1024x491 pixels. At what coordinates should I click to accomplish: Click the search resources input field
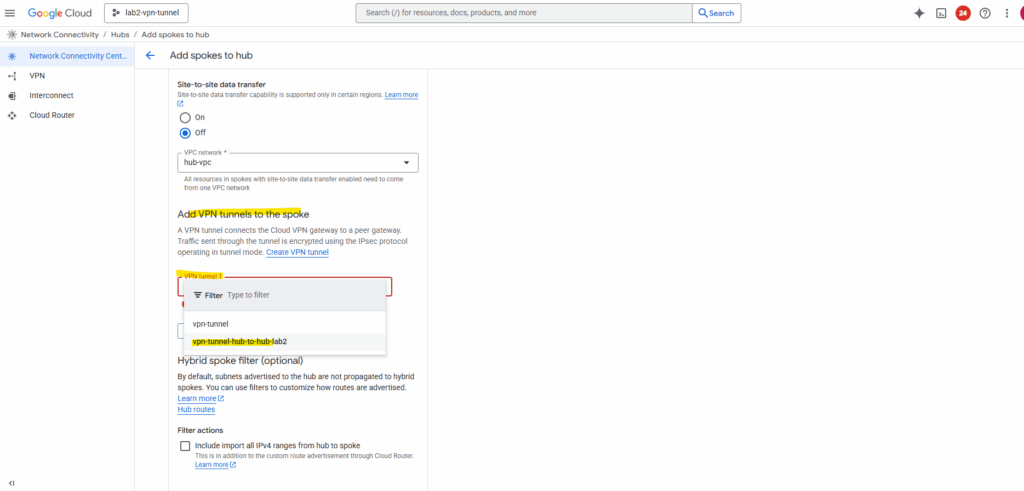tap(524, 13)
